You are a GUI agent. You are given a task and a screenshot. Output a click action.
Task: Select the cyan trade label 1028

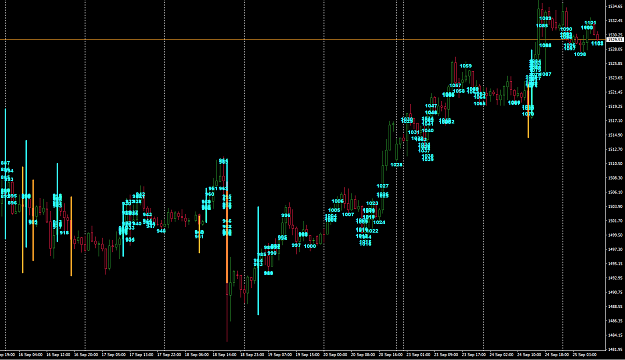(x=396, y=165)
